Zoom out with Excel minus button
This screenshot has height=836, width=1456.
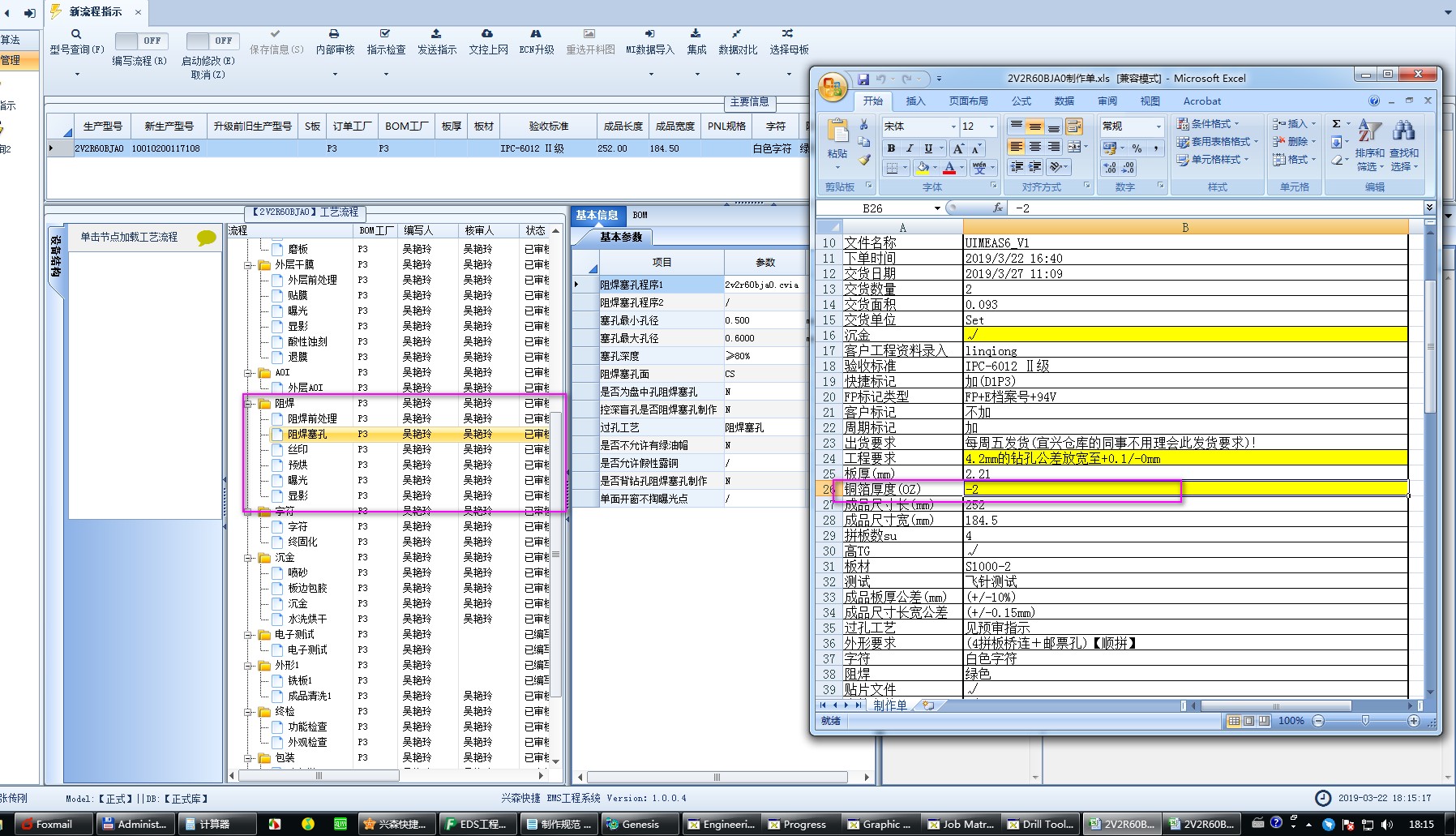pyautogui.click(x=1318, y=721)
